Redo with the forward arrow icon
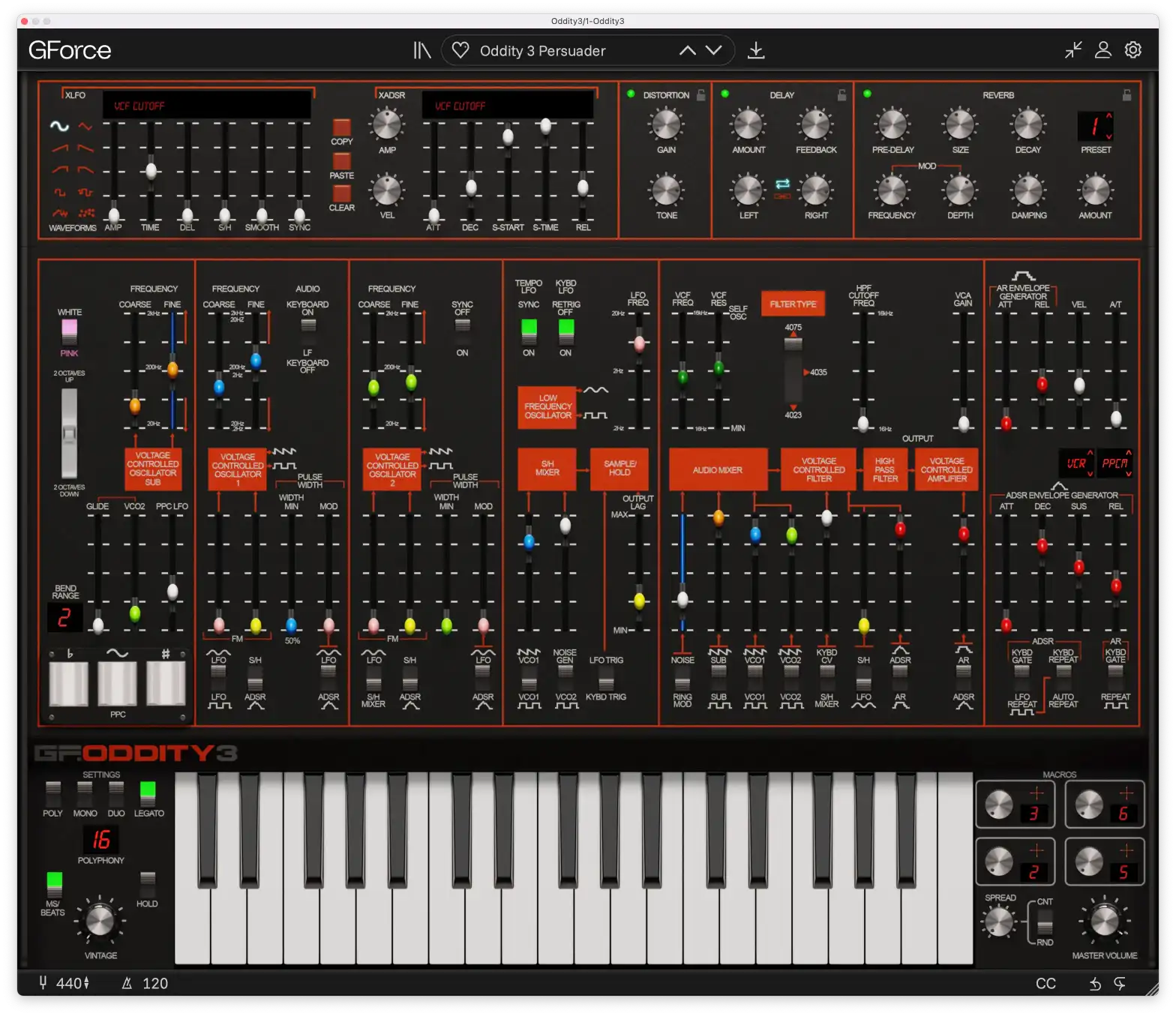1176x1016 pixels. click(x=1120, y=984)
